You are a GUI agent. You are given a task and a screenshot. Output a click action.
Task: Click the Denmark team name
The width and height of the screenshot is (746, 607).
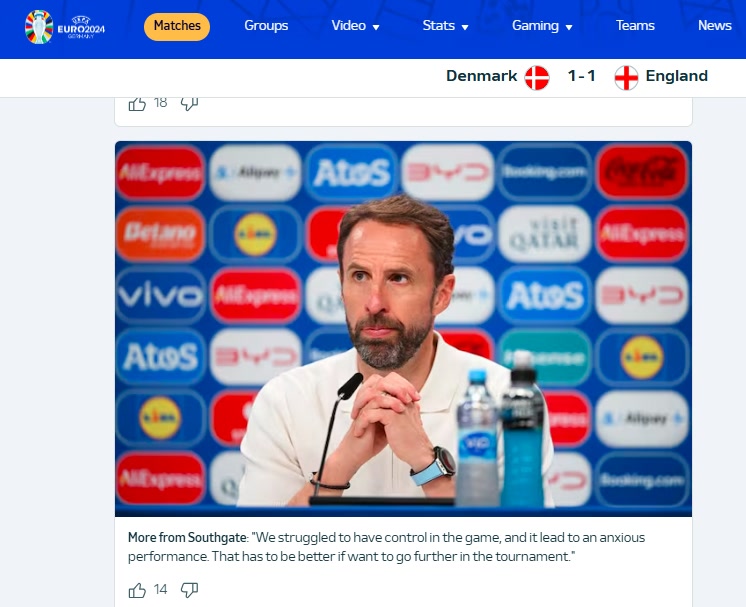[x=481, y=76]
